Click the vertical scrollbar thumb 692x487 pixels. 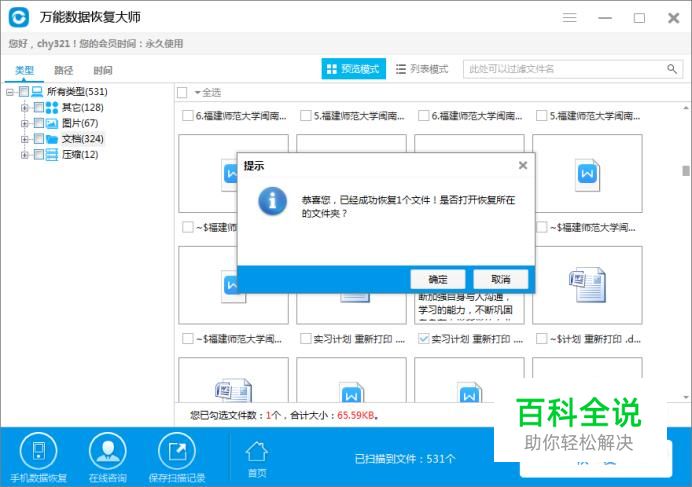pos(685,170)
